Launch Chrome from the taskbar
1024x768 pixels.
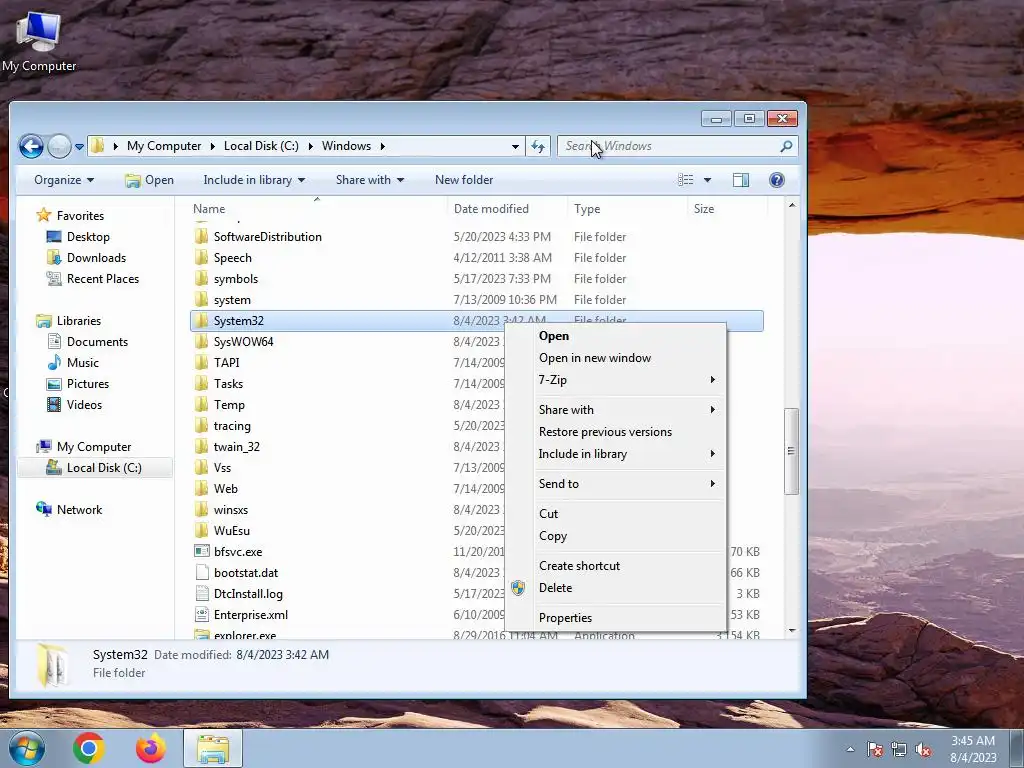[89, 748]
